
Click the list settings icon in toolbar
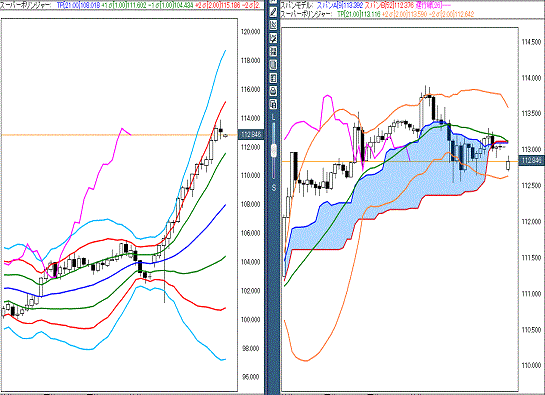273,78
